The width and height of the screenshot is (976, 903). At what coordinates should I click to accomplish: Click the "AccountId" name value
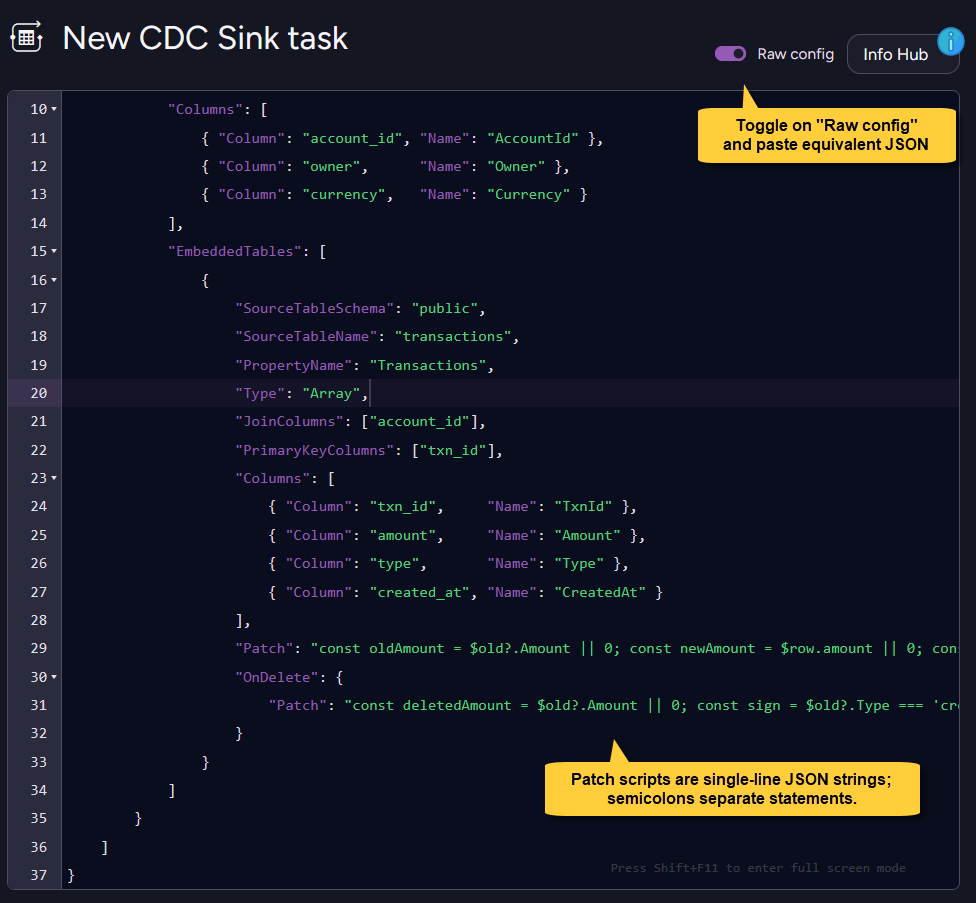point(533,138)
